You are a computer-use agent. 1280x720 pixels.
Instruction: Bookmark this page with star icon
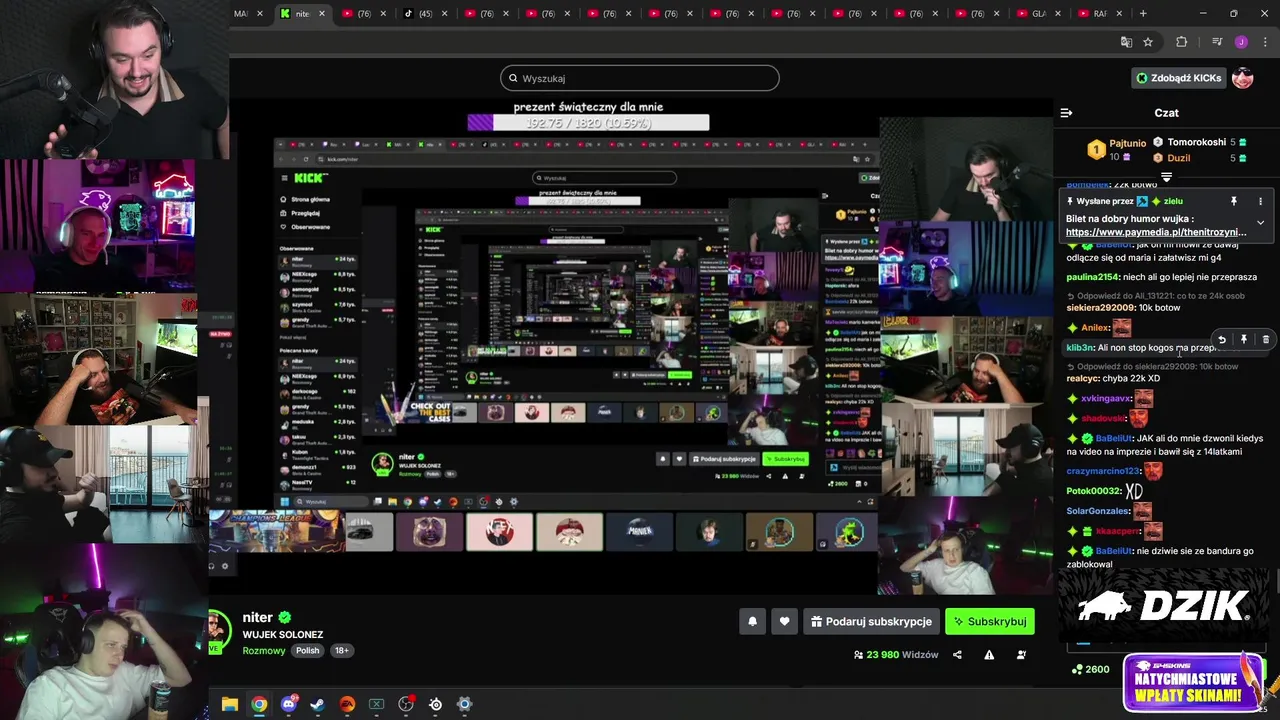tap(1148, 42)
